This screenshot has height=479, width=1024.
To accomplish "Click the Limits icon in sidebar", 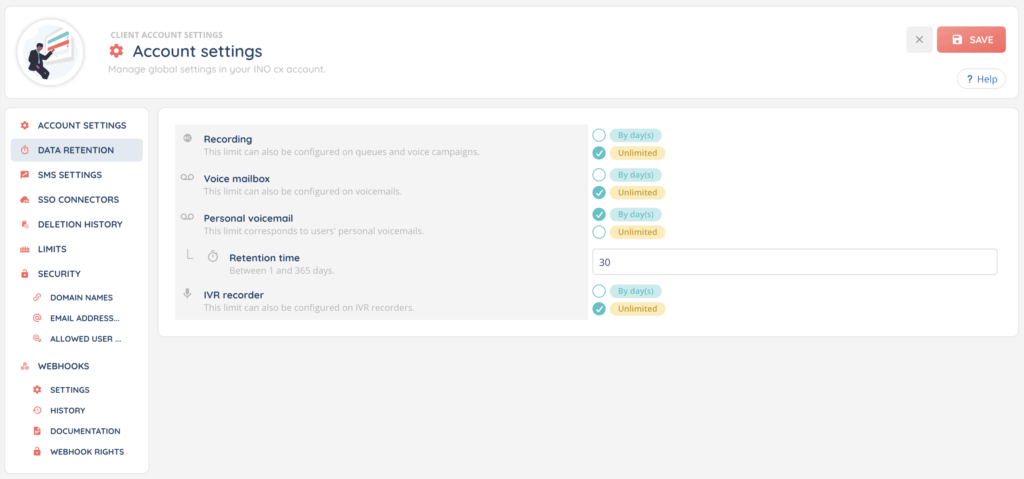I will pos(25,249).
